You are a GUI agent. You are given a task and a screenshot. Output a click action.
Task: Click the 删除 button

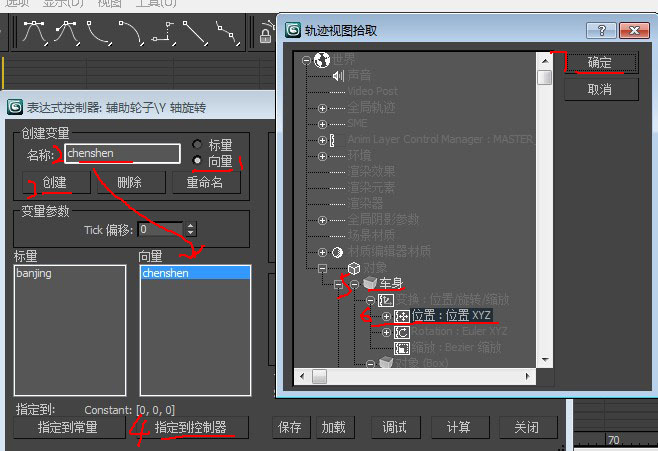[131, 182]
